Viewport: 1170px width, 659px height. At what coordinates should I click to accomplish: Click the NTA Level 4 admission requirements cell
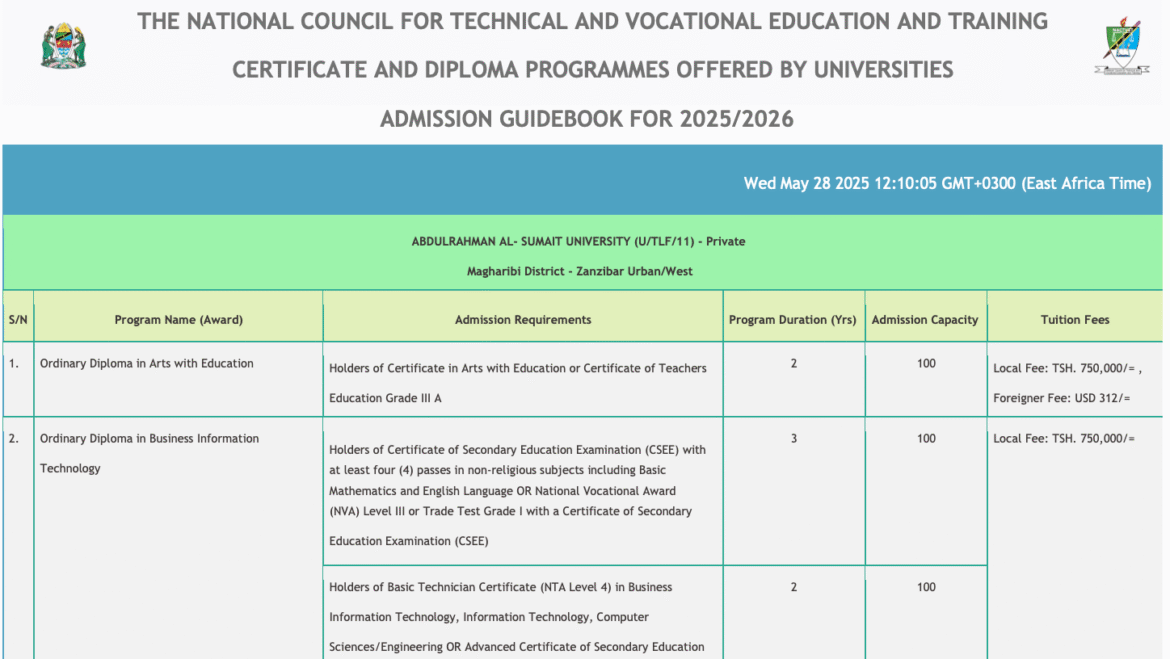pyautogui.click(x=520, y=611)
